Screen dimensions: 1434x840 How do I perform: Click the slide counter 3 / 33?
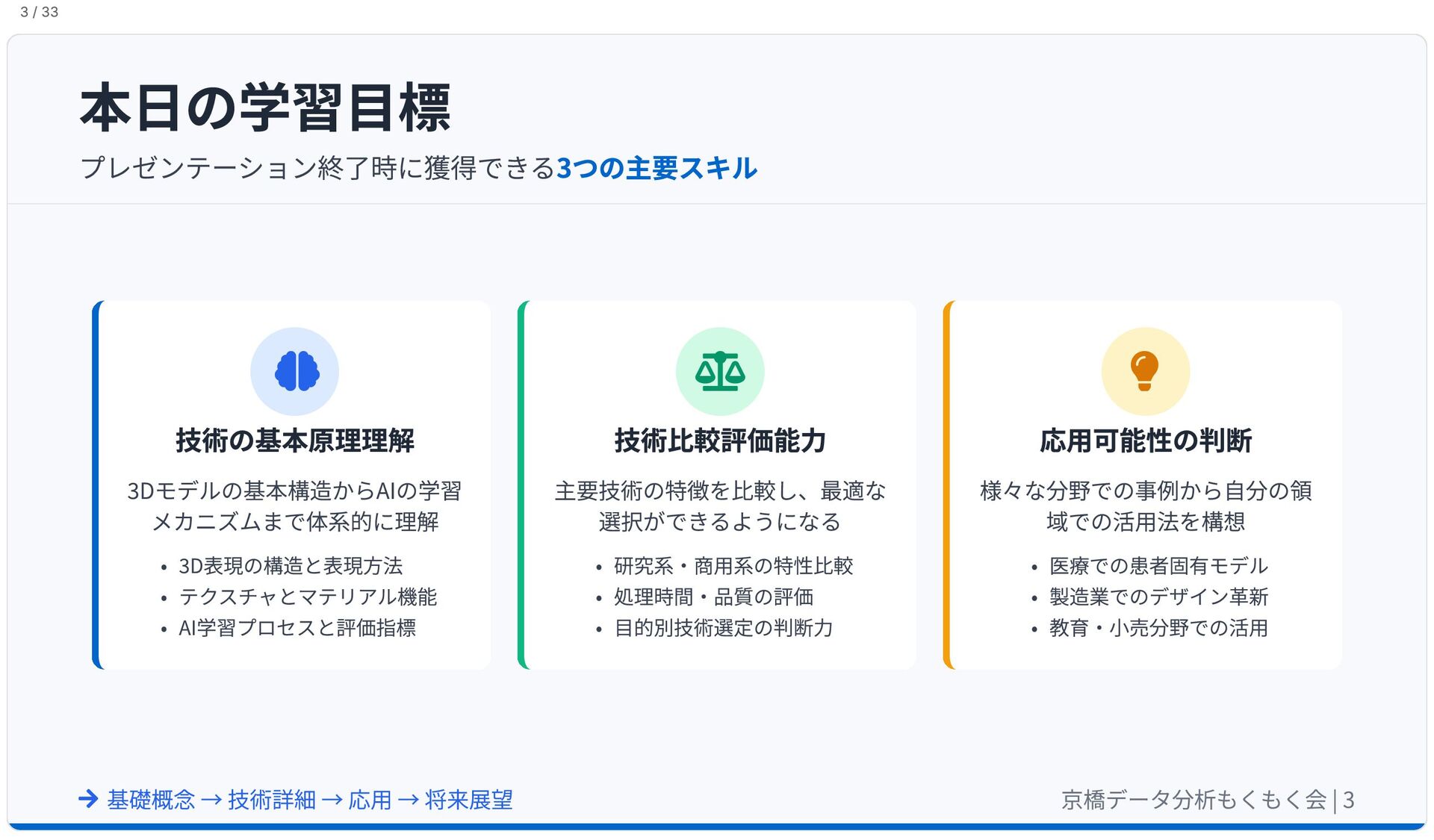click(39, 12)
